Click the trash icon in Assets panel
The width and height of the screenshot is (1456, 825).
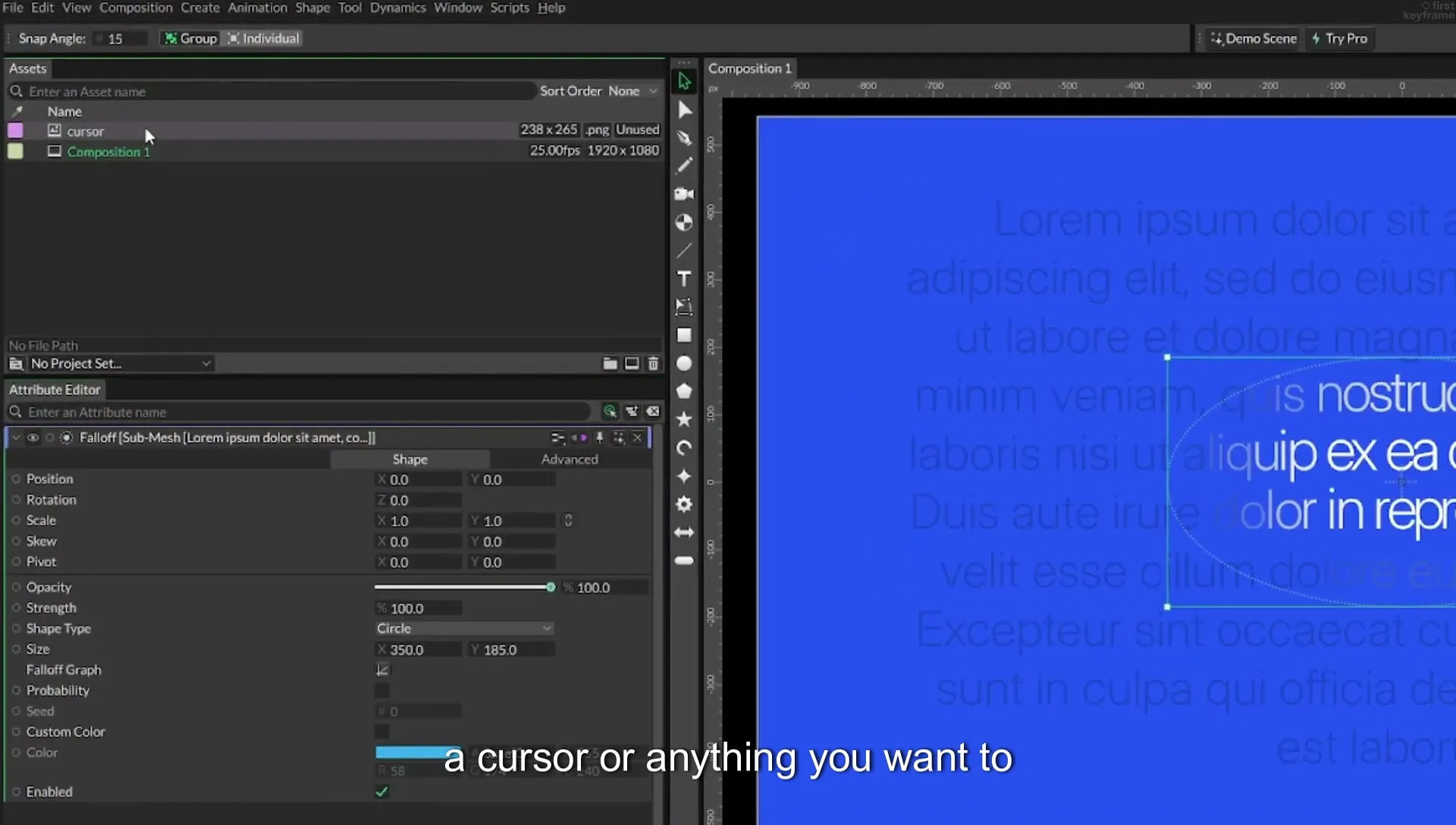coord(653,364)
